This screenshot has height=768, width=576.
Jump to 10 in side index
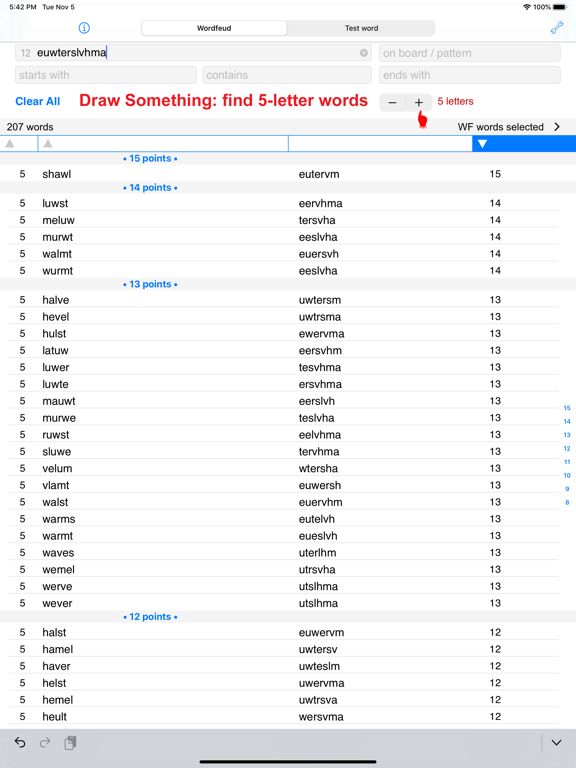(x=567, y=475)
